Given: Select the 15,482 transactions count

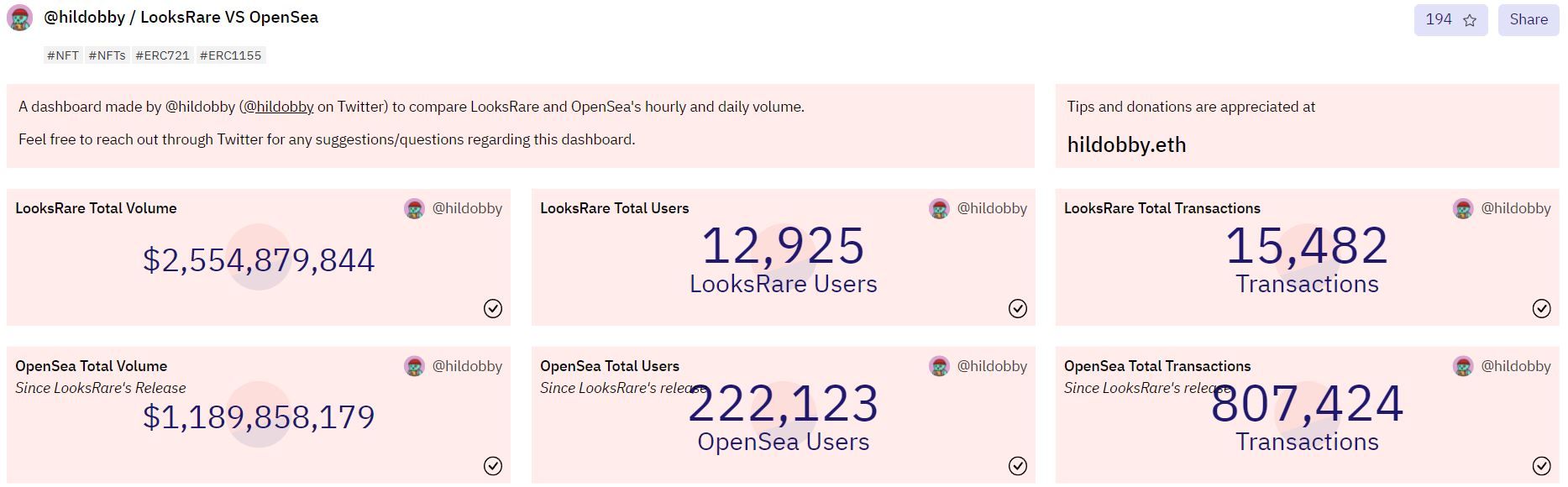Looking at the screenshot, I should [x=1307, y=245].
